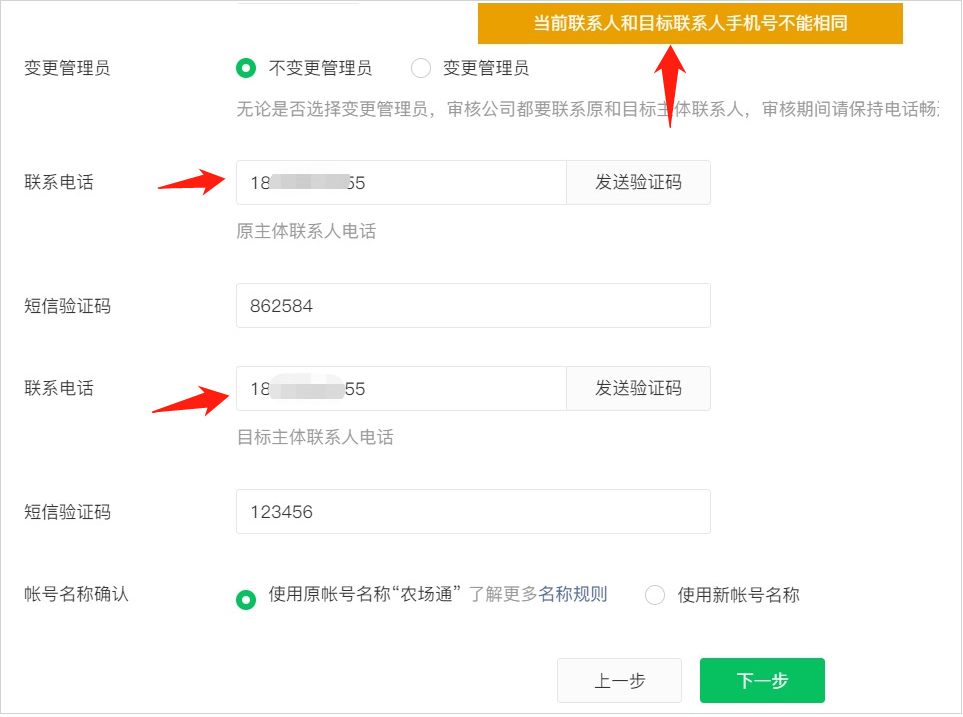Click the 帐号名称确认 field label
This screenshot has width=963, height=717.
76,594
